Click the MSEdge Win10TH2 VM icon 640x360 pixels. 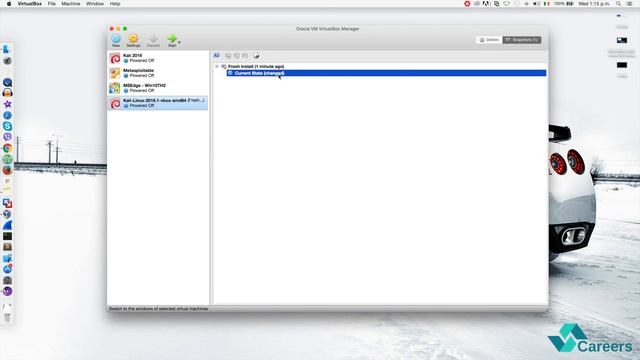point(115,88)
